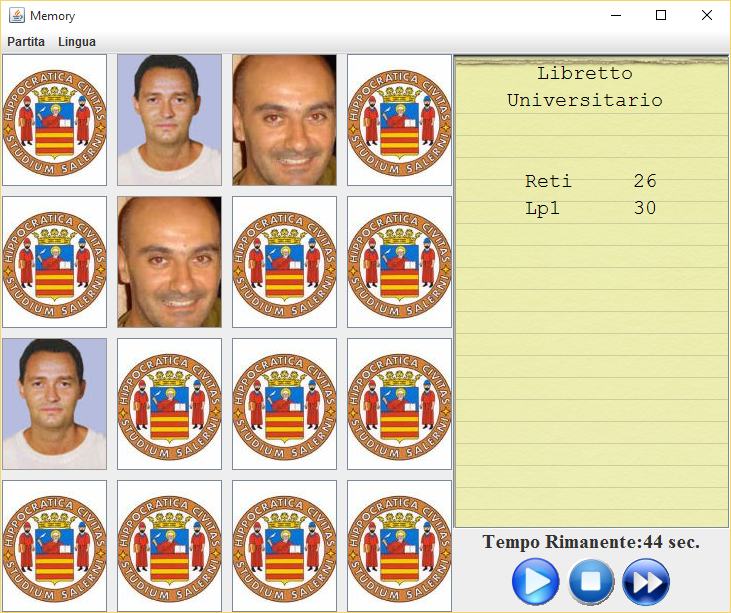This screenshot has height=613, width=731.
Task: Click the Java icon in the title bar
Action: 17,15
